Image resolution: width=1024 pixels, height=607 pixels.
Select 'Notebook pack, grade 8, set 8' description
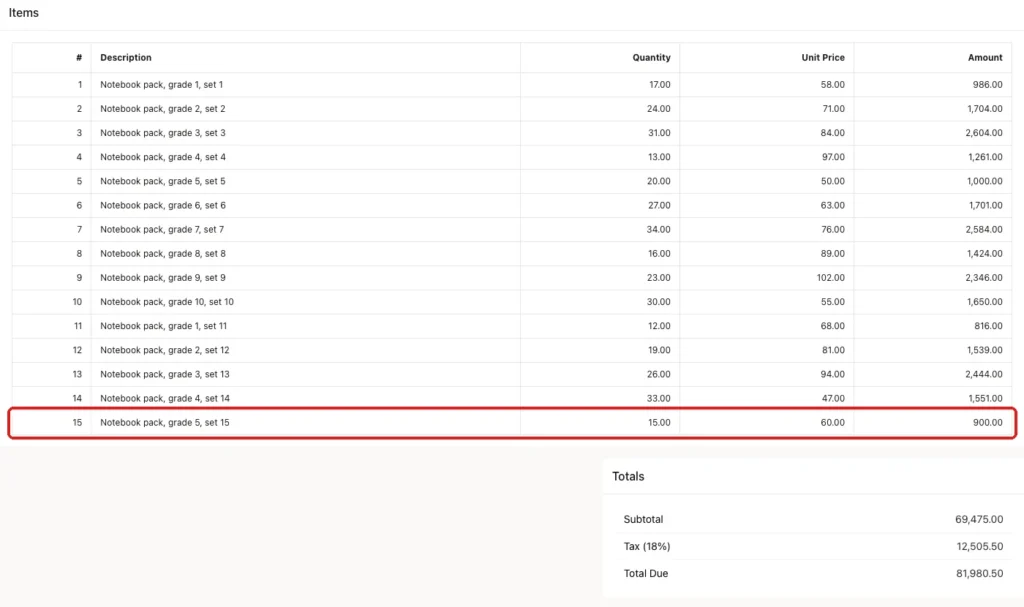tap(163, 254)
